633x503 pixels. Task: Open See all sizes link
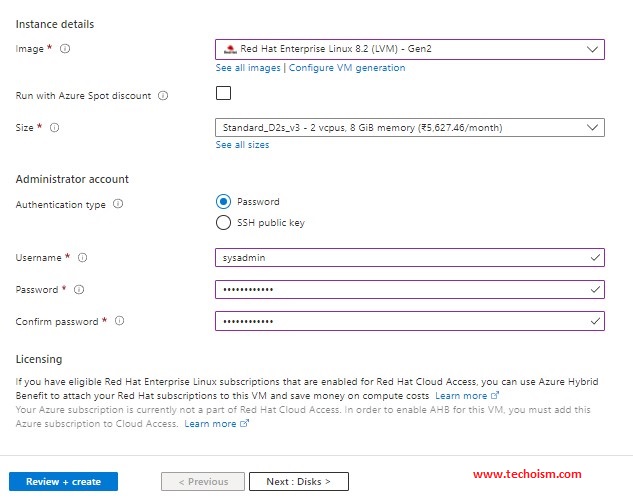(242, 145)
